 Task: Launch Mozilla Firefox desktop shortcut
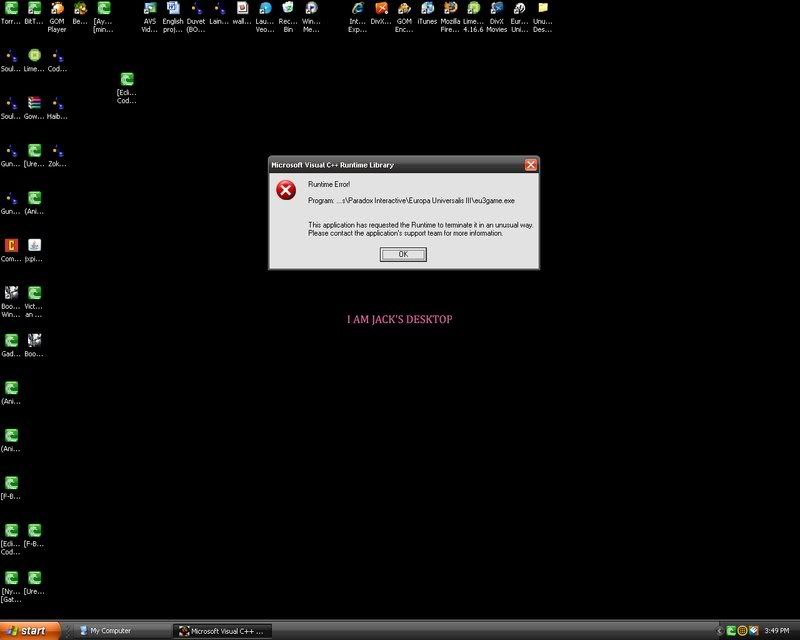450,17
